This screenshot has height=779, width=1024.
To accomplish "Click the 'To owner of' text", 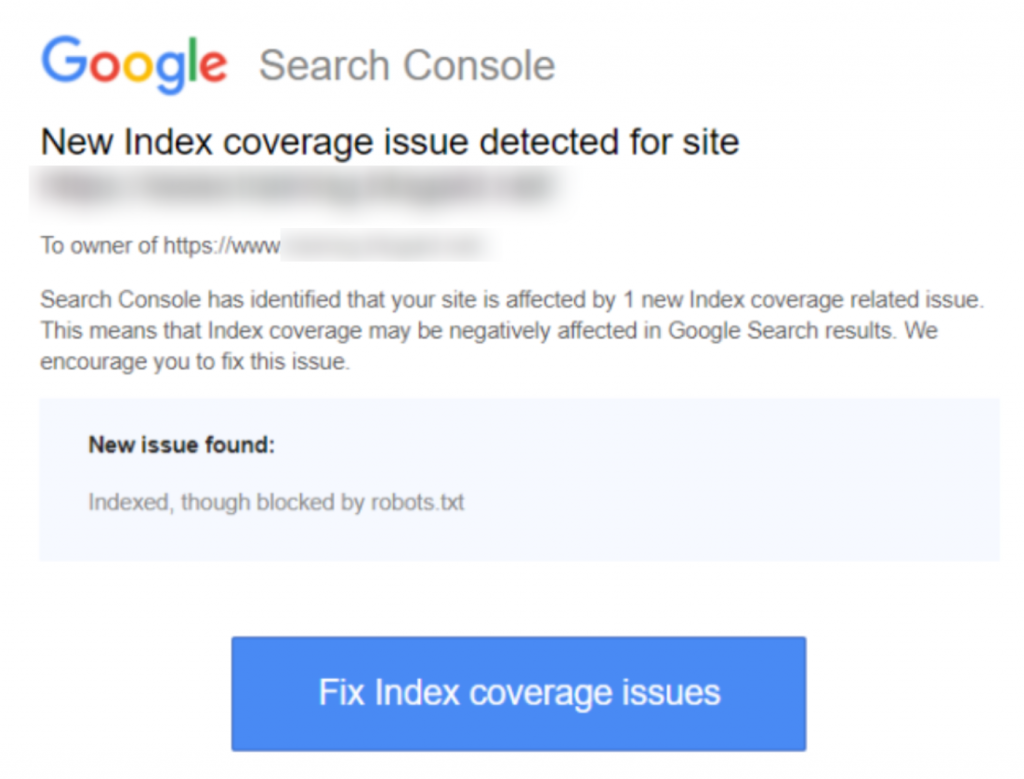I will 100,245.
